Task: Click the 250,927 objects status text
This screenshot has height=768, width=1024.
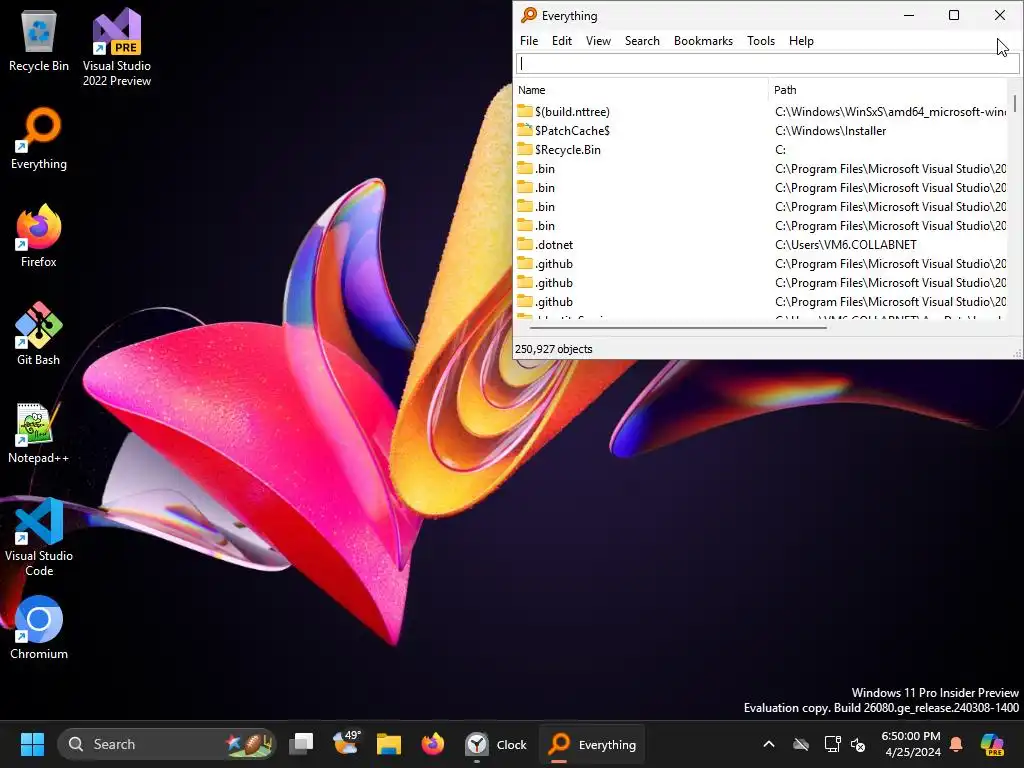Action: pyautogui.click(x=553, y=349)
